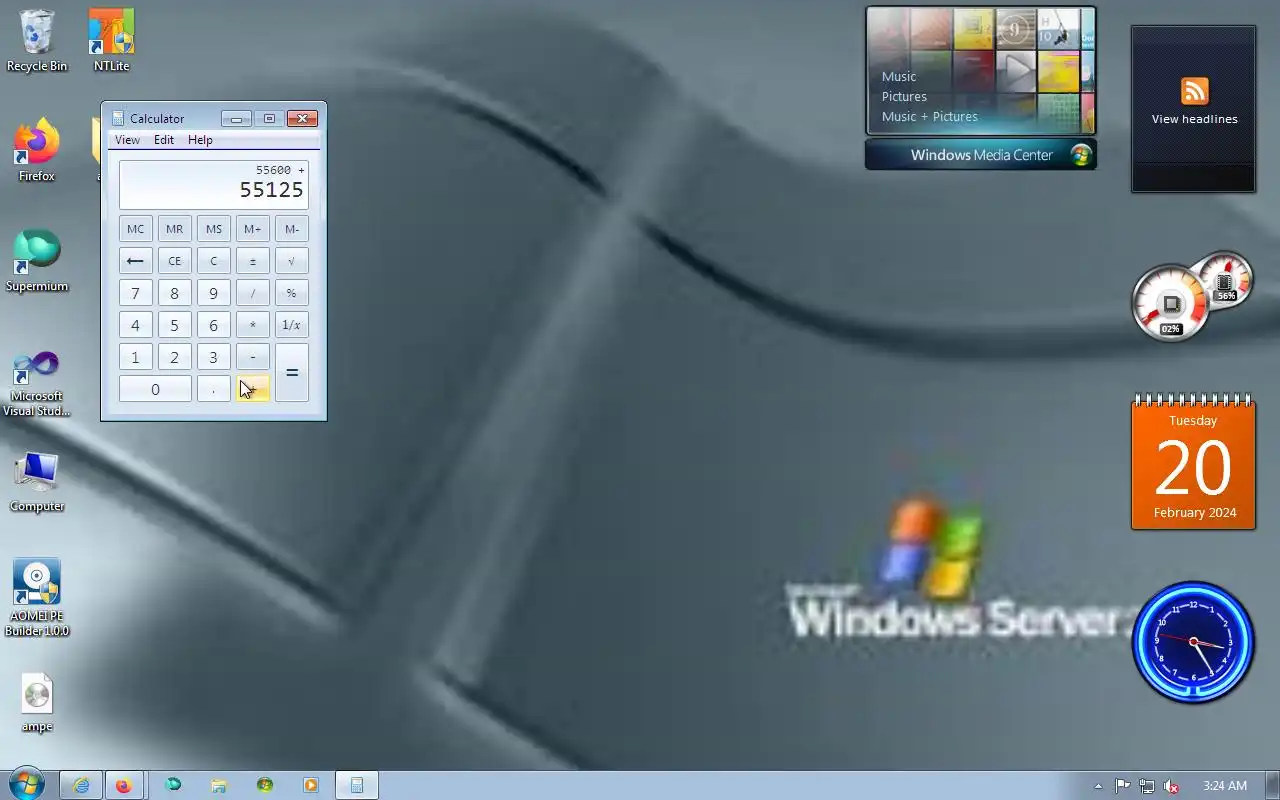Click the orange calendar gadget showing 20
This screenshot has width=1280, height=800.
[1193, 462]
